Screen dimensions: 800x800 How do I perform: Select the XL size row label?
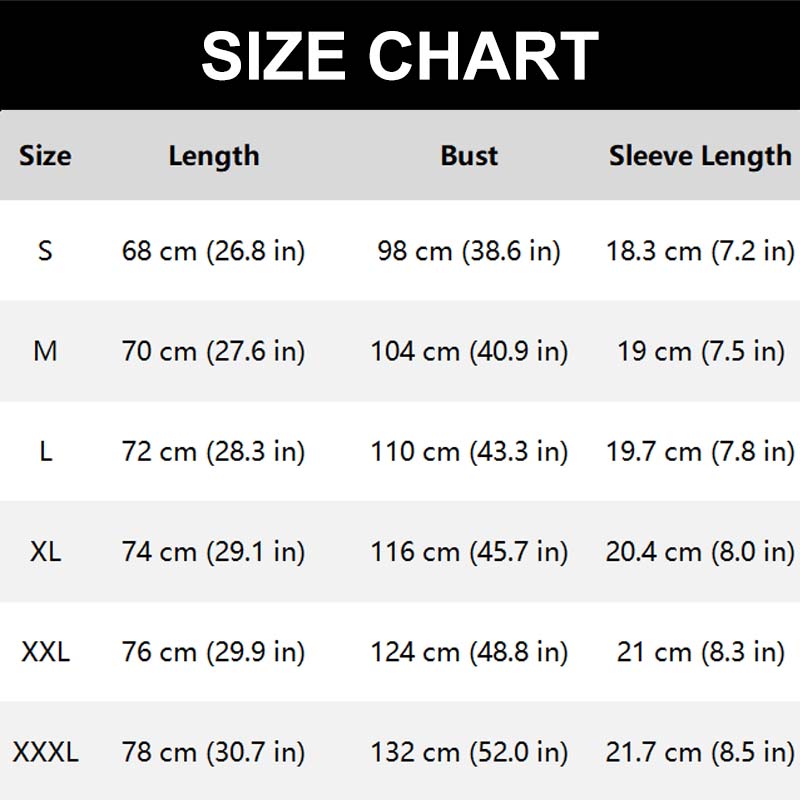pos(45,551)
